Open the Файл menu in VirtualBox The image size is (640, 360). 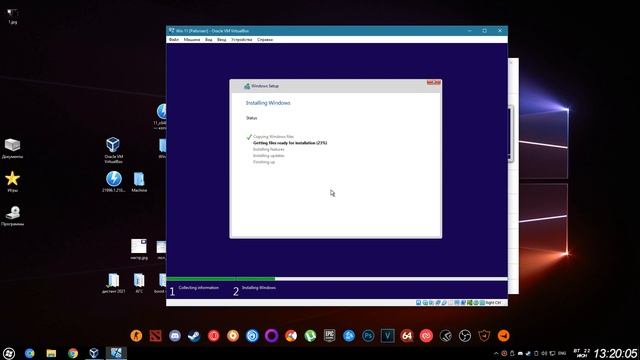pyautogui.click(x=174, y=40)
